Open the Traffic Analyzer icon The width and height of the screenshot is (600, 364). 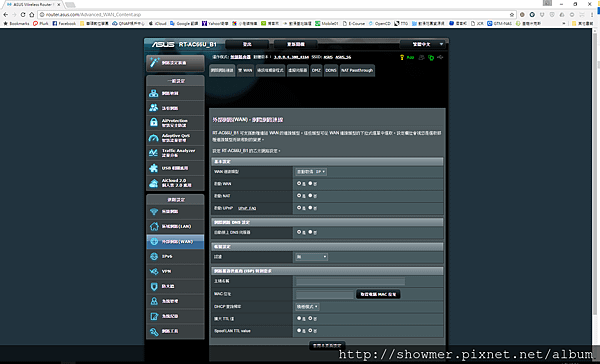[153, 153]
